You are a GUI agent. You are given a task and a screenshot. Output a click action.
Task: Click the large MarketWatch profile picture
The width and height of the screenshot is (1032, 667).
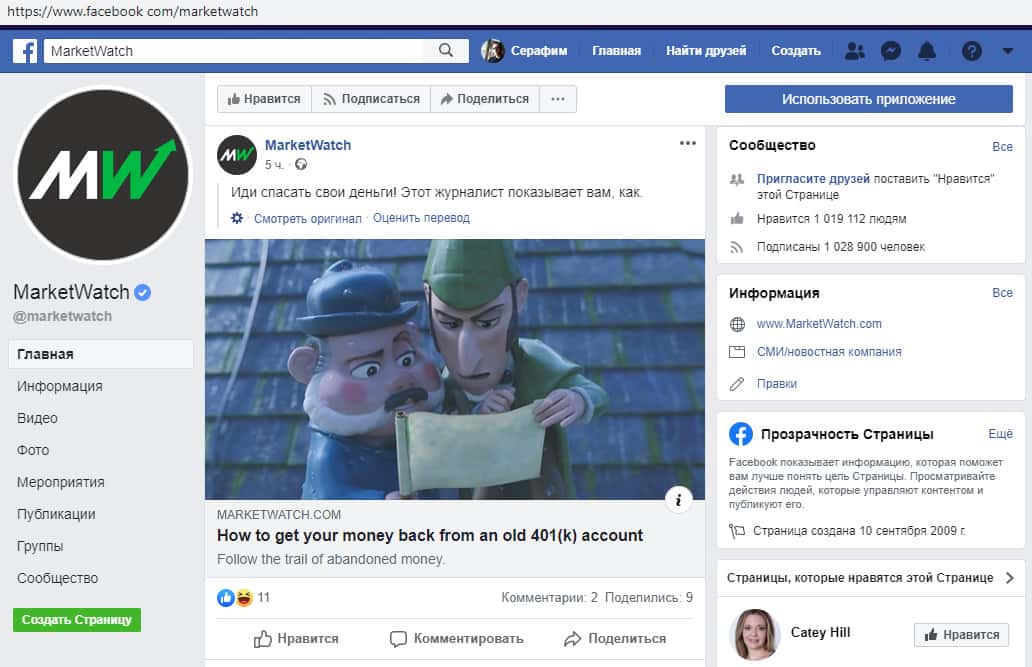tap(103, 174)
